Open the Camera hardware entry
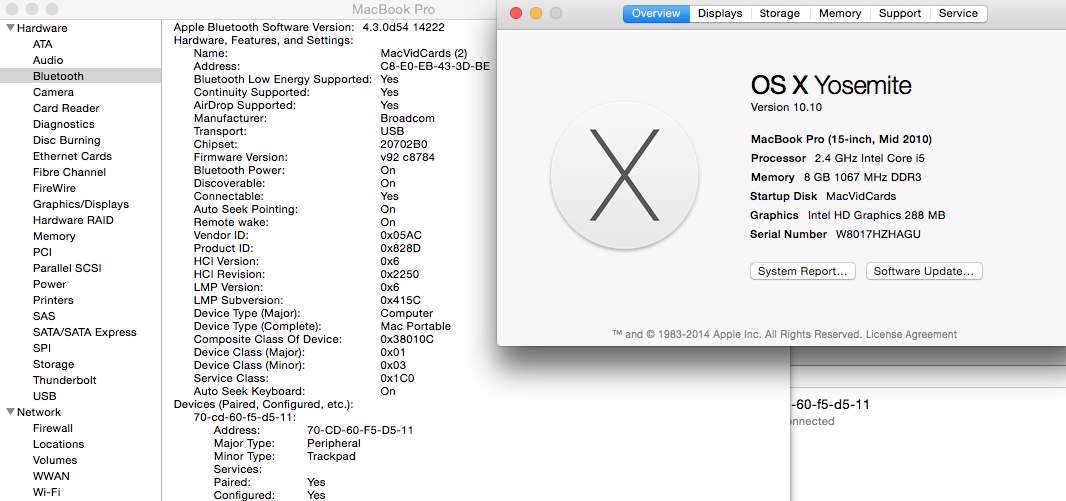The height and width of the screenshot is (501, 1066). click(53, 92)
